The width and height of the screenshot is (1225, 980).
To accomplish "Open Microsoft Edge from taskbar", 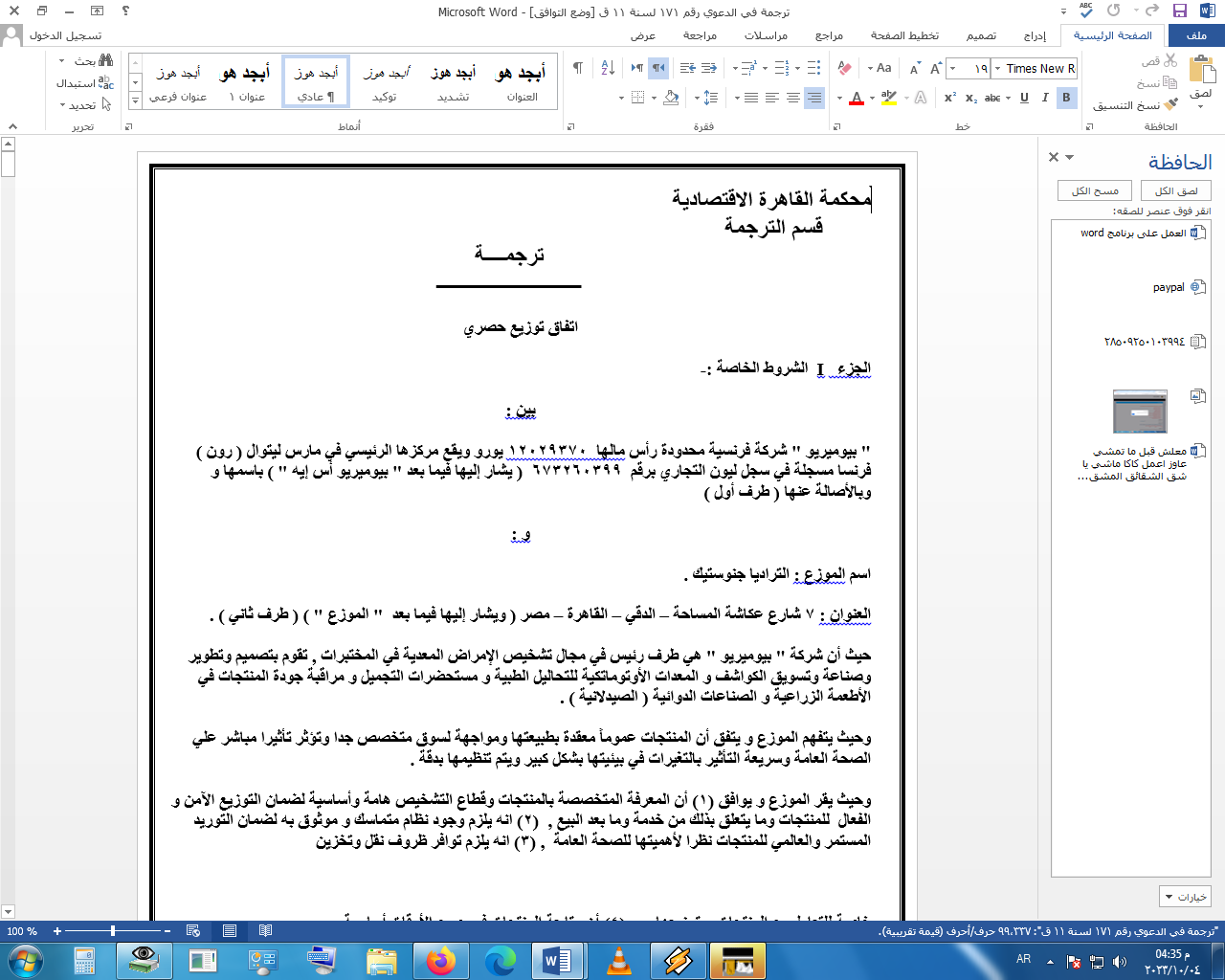I will click(x=501, y=960).
